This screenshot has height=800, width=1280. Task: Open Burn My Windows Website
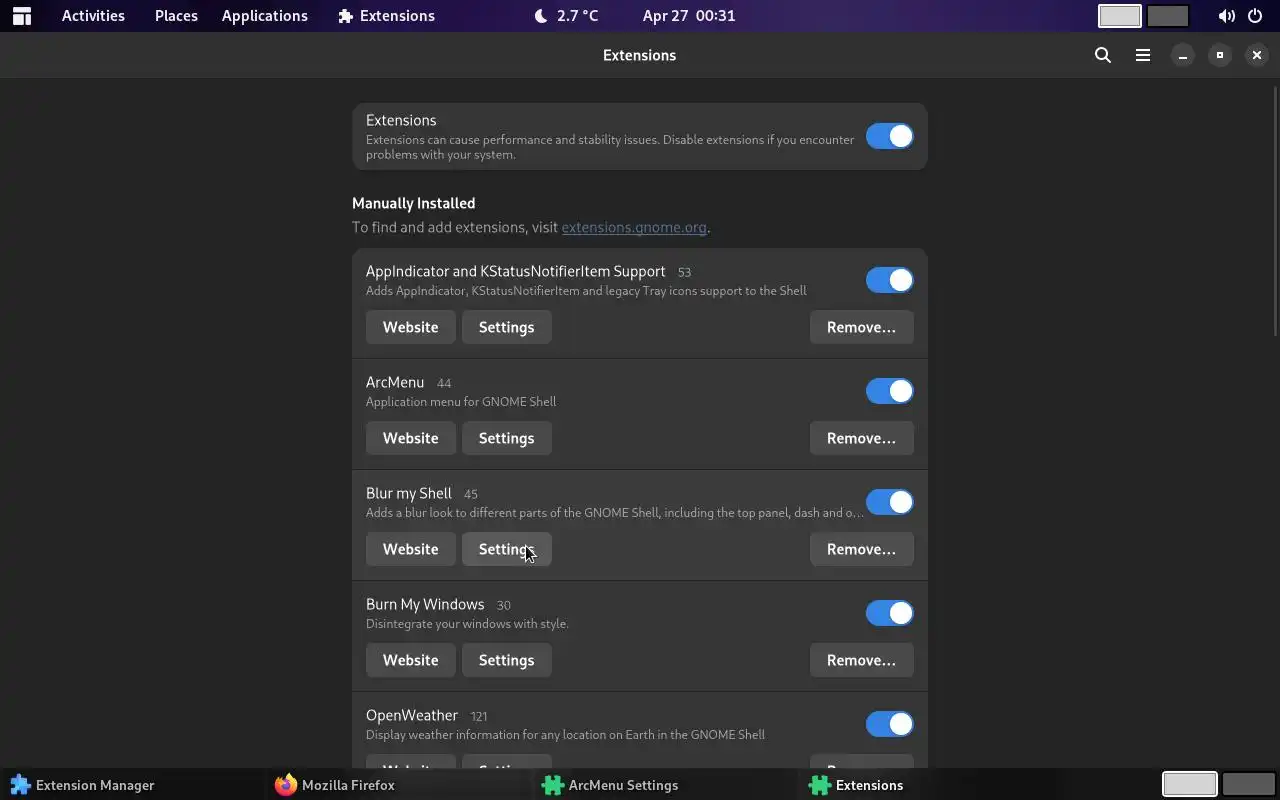[x=410, y=660]
